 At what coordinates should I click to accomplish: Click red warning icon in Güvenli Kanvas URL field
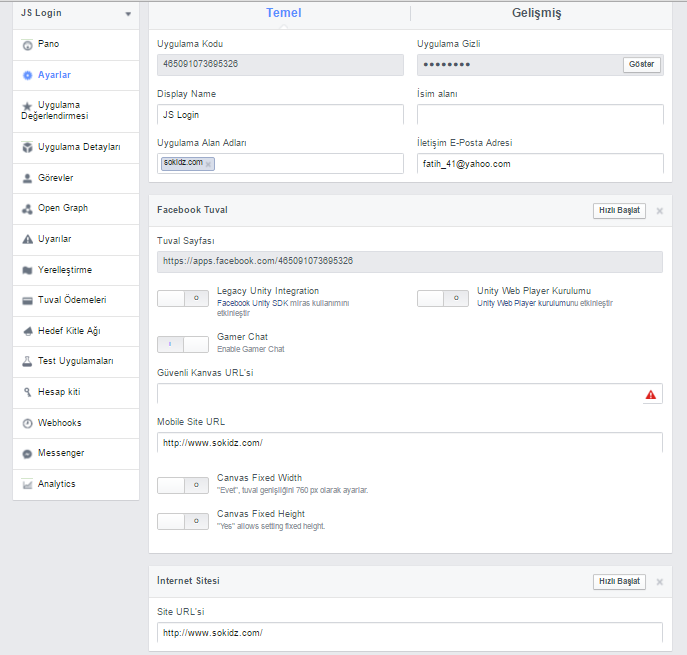pos(651,395)
